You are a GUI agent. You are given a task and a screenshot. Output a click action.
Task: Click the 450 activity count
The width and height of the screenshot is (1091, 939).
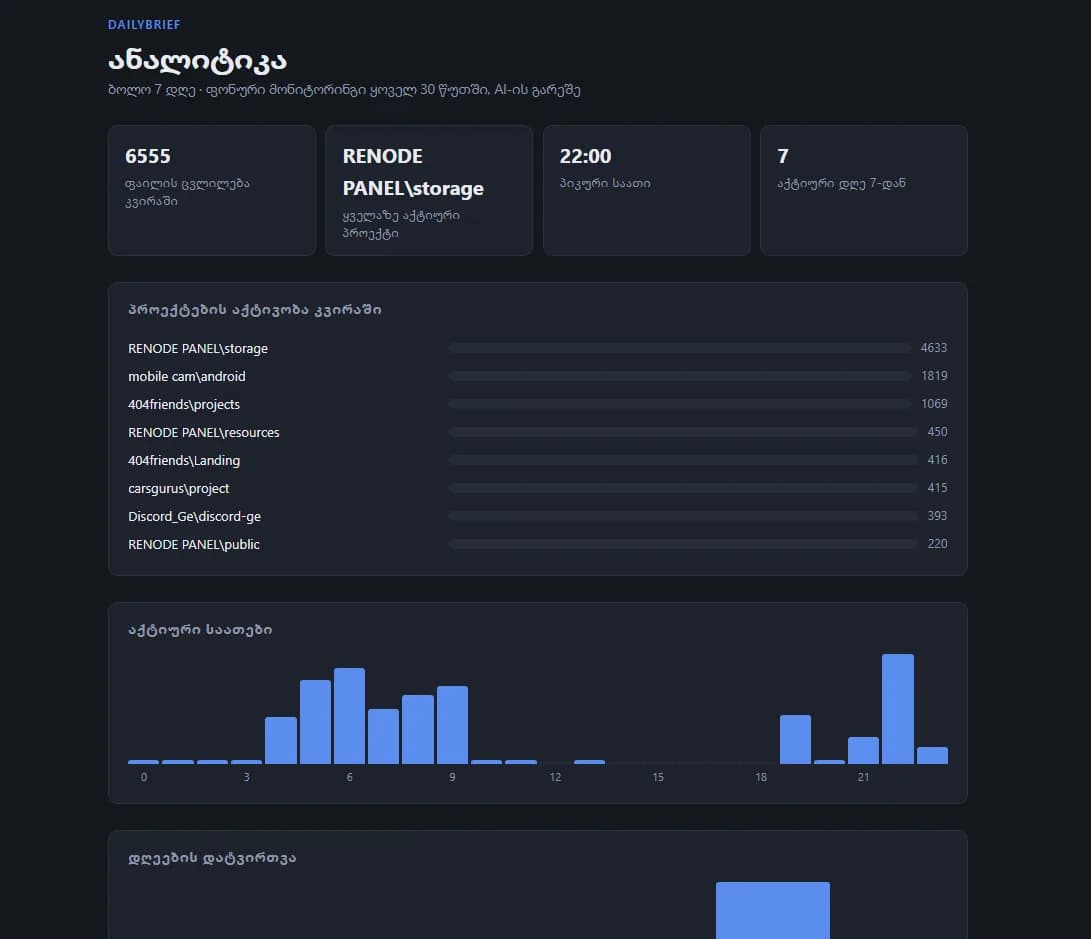point(937,431)
